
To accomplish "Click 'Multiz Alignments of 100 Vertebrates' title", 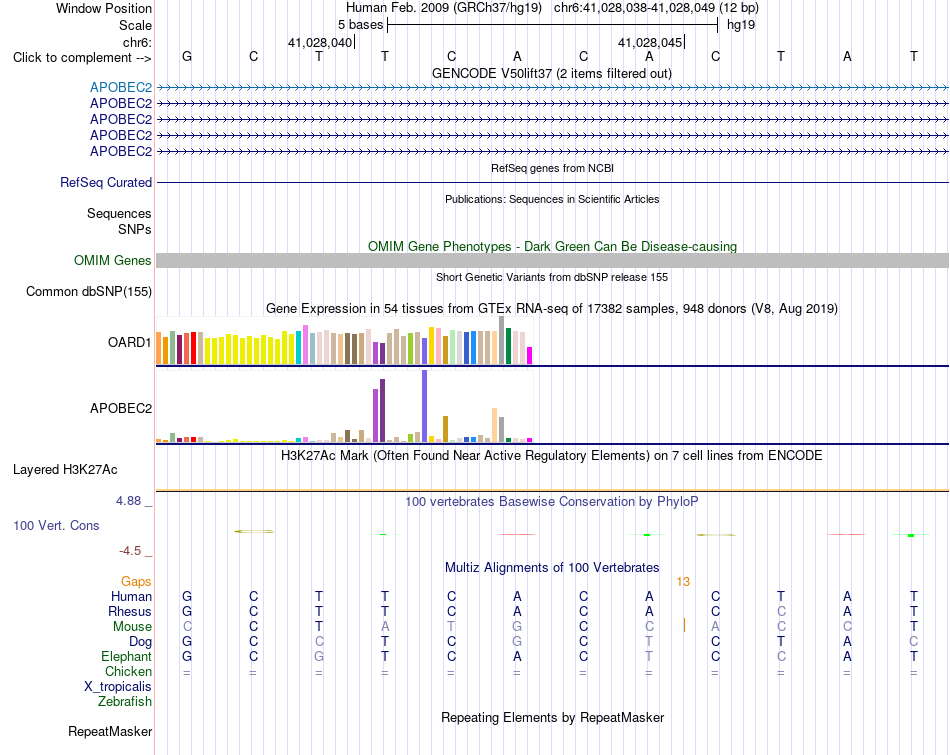I will (x=552, y=568).
